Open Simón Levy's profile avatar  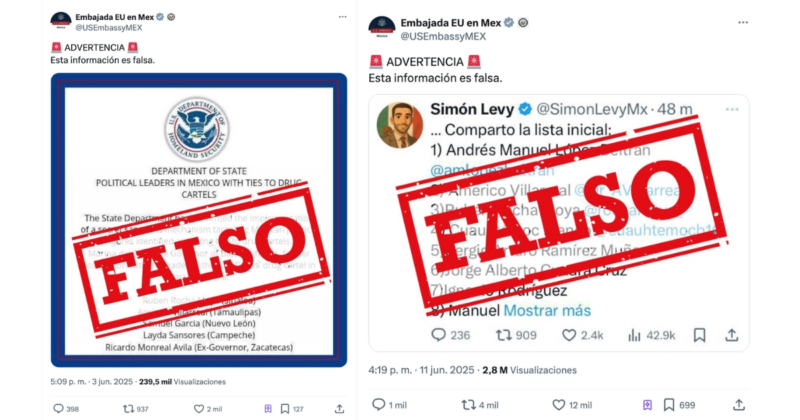(399, 125)
